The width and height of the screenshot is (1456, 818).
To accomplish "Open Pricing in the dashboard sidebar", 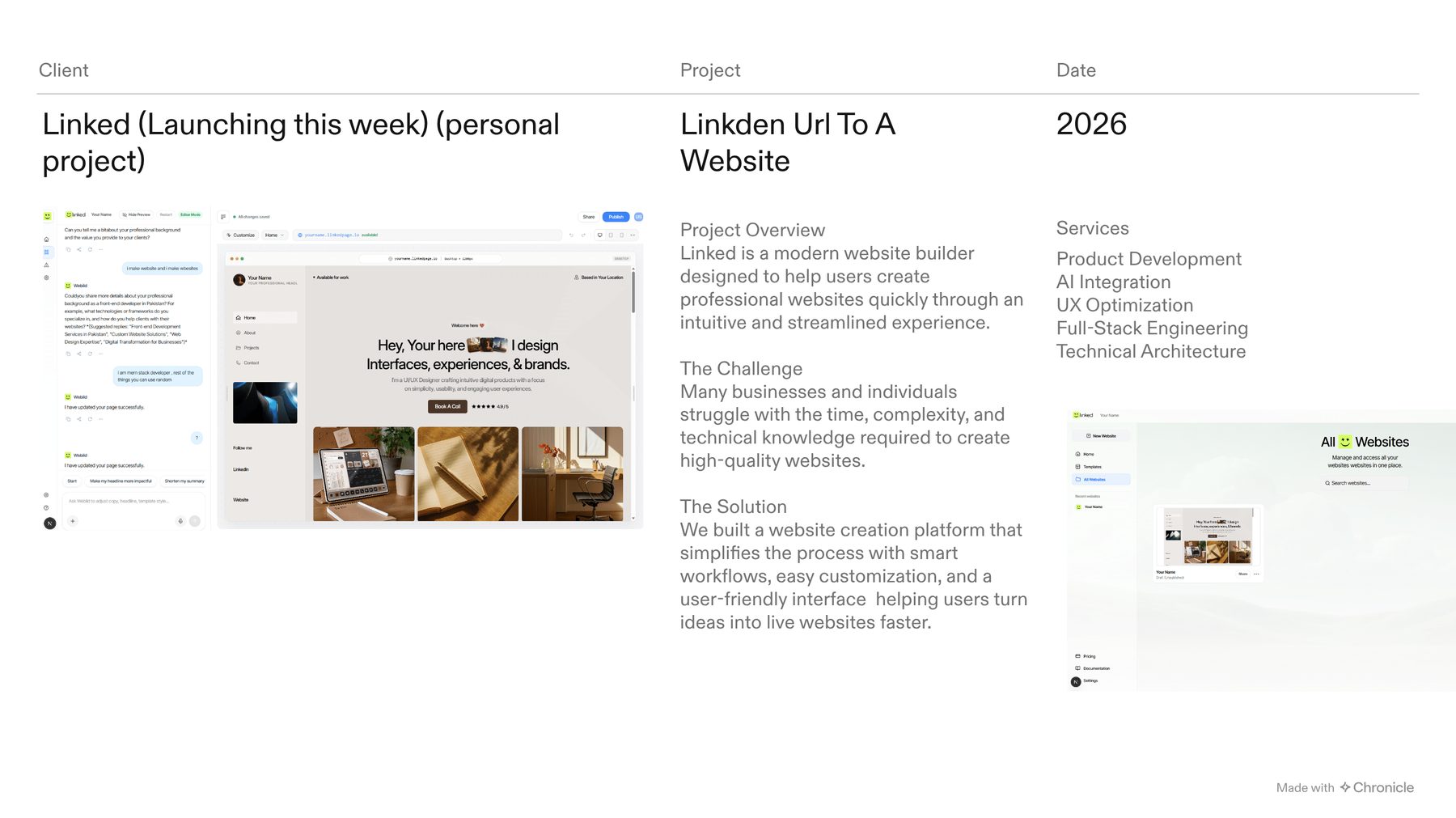I will pyautogui.click(x=1086, y=656).
